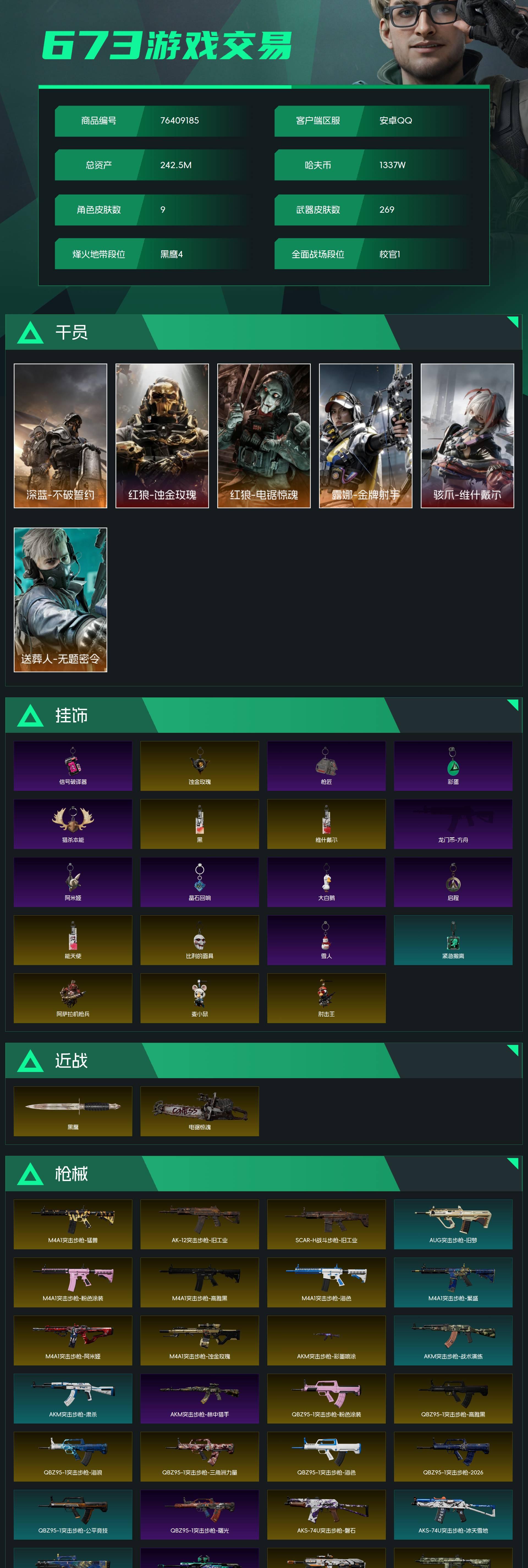Select the 电锯惊魂 chainsaw melee item
Screen dimensions: 528x1568
200,1111
